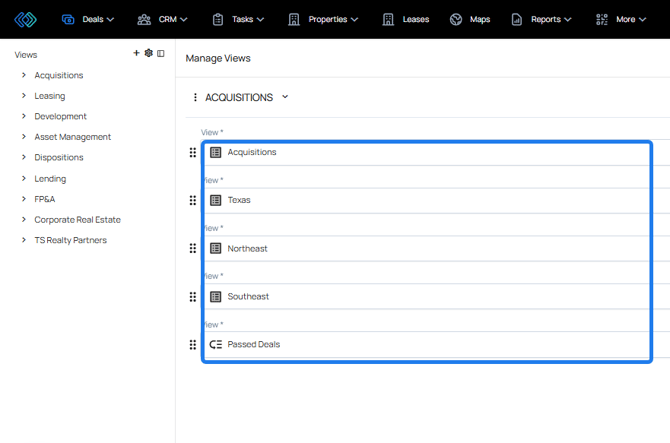Click drag handle for Acquisitions view
The height and width of the screenshot is (443, 670).
point(193,153)
